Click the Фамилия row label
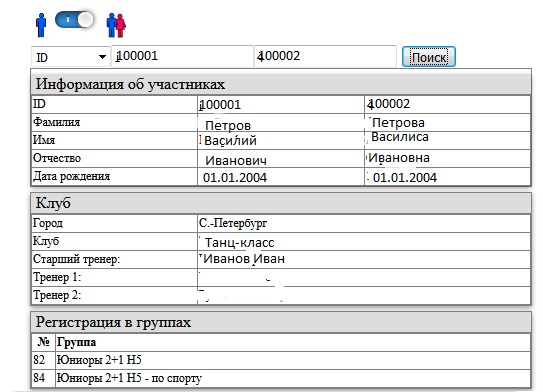 [56, 122]
